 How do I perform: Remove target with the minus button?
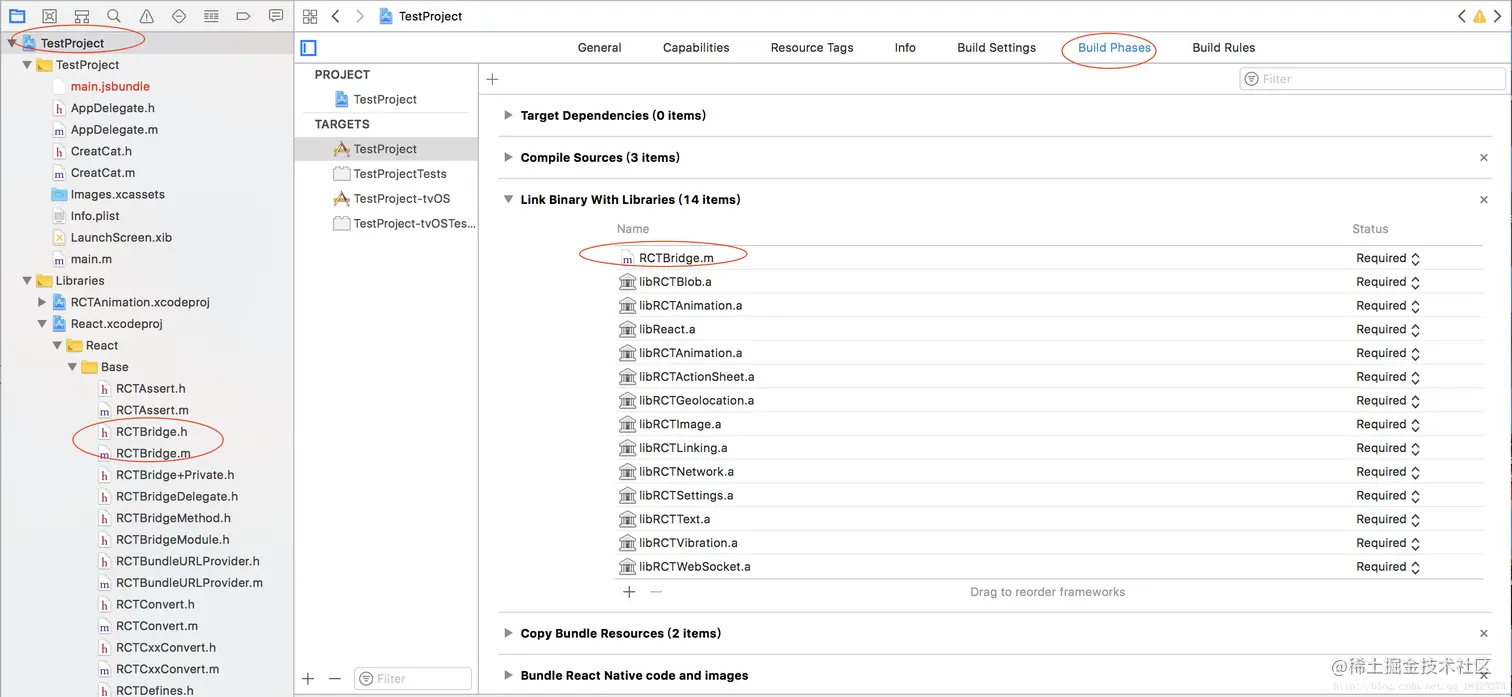[x=335, y=678]
